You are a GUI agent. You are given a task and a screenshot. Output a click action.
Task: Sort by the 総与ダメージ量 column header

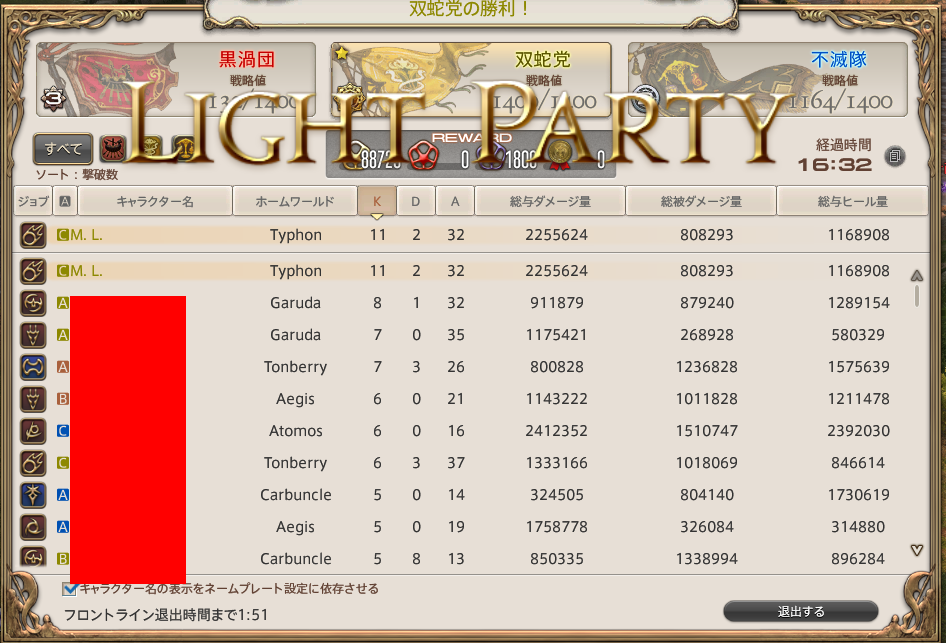[x=550, y=201]
